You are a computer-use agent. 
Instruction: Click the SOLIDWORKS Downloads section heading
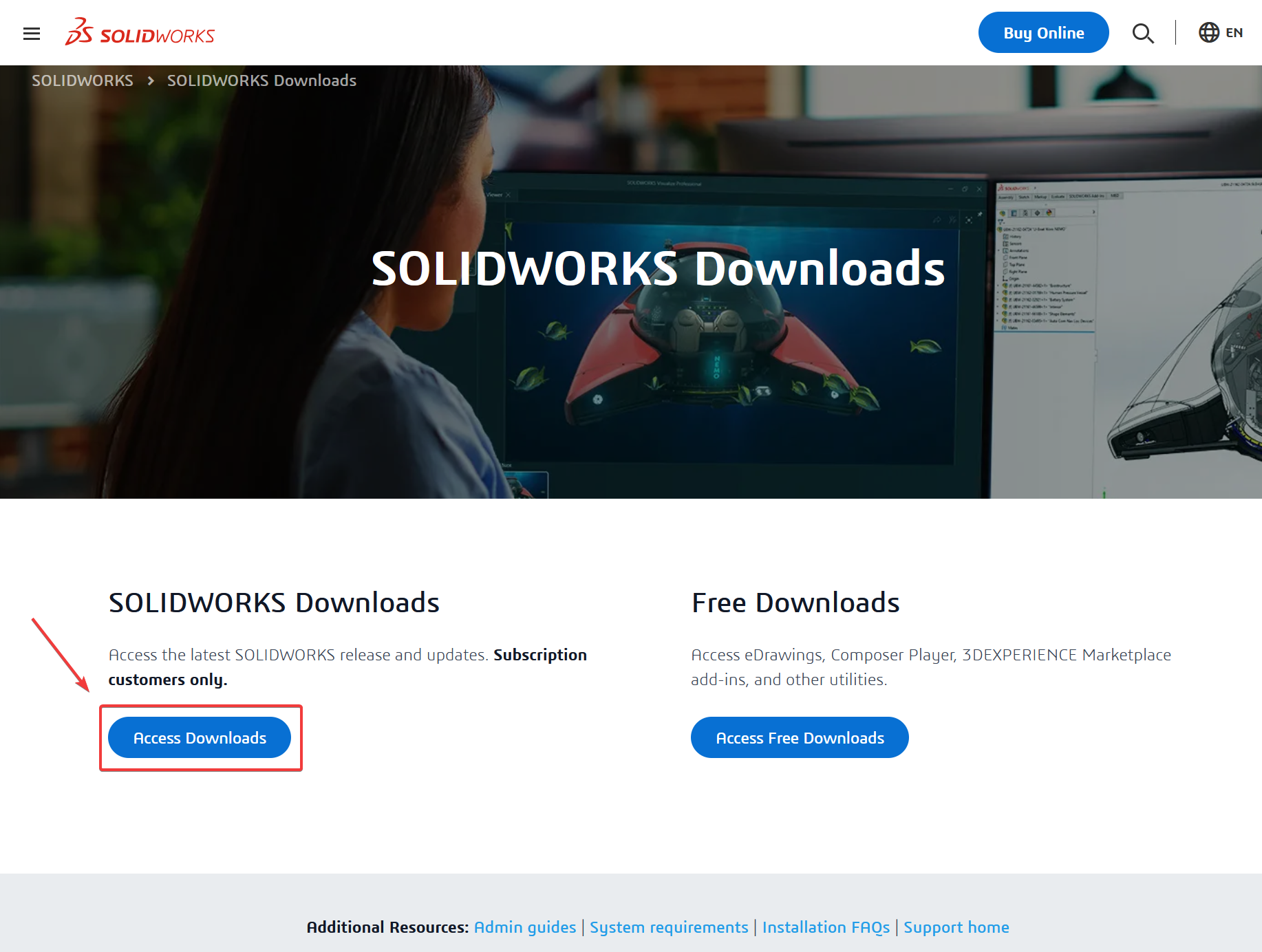point(274,603)
